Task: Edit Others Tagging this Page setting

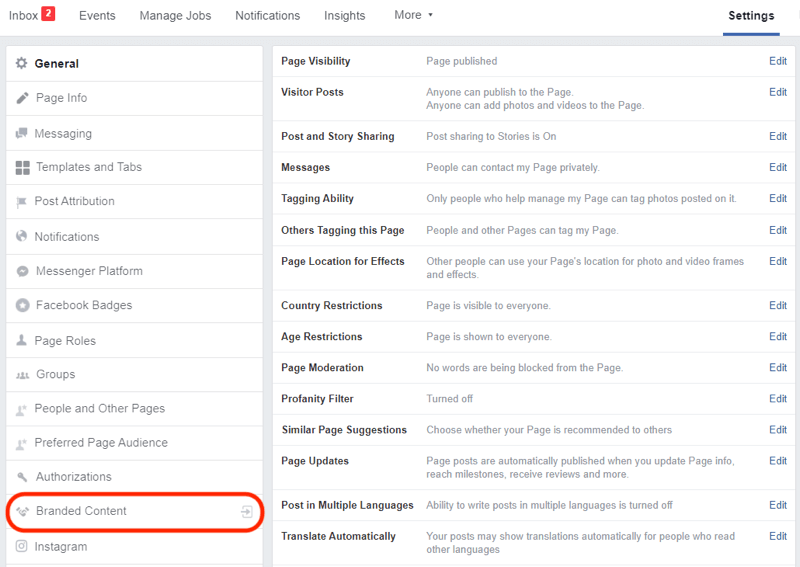Action: pos(778,230)
